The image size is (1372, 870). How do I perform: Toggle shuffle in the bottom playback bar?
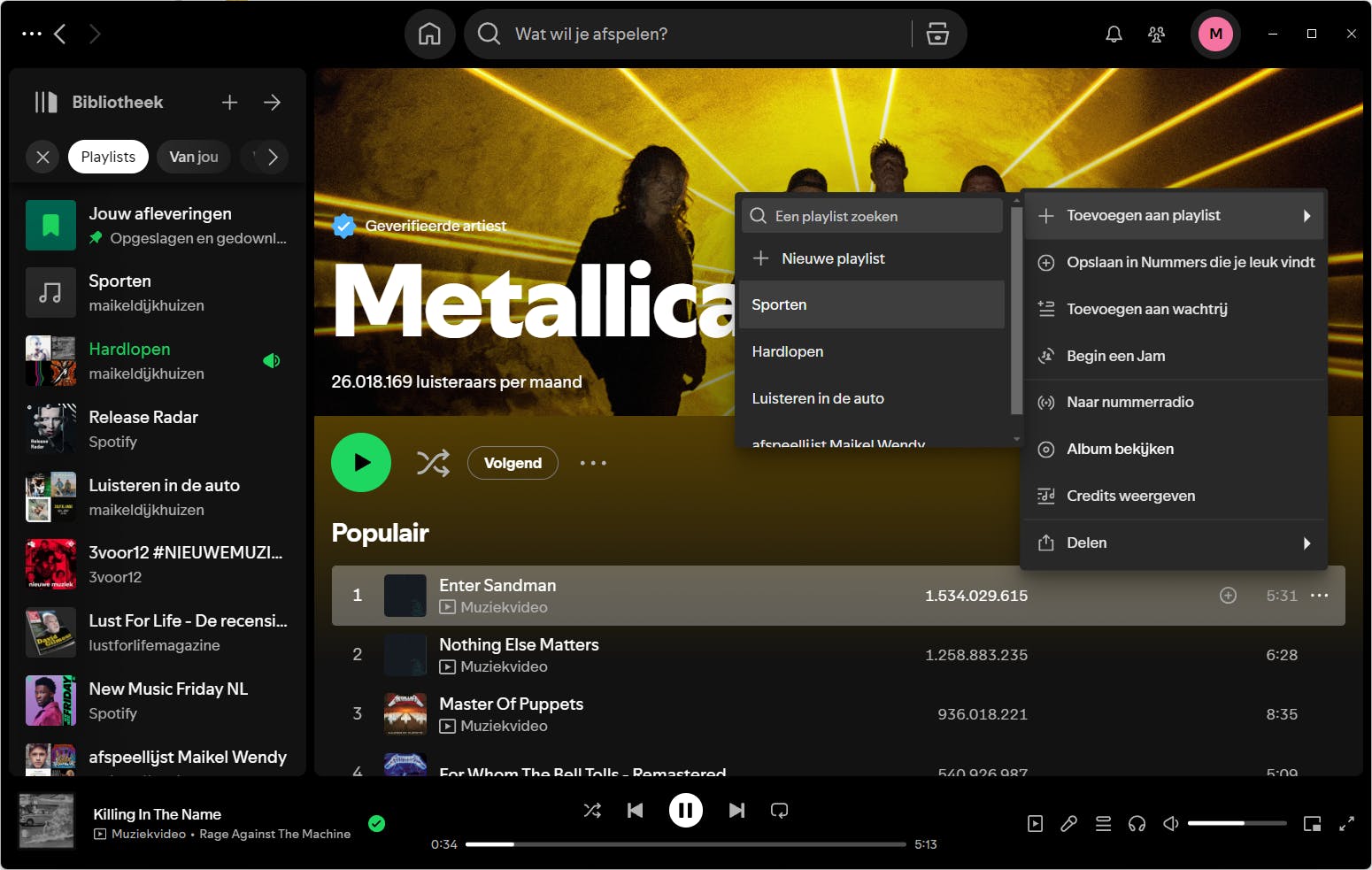click(592, 811)
